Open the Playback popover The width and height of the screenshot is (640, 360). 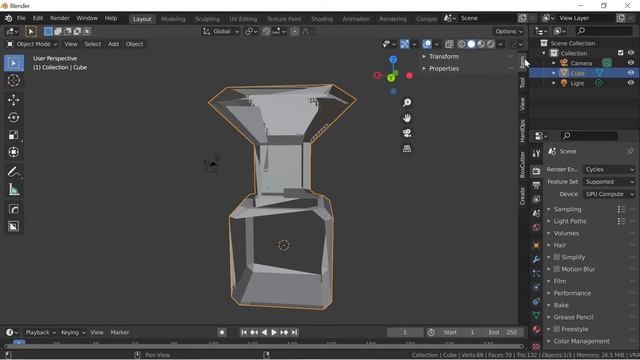[40, 332]
